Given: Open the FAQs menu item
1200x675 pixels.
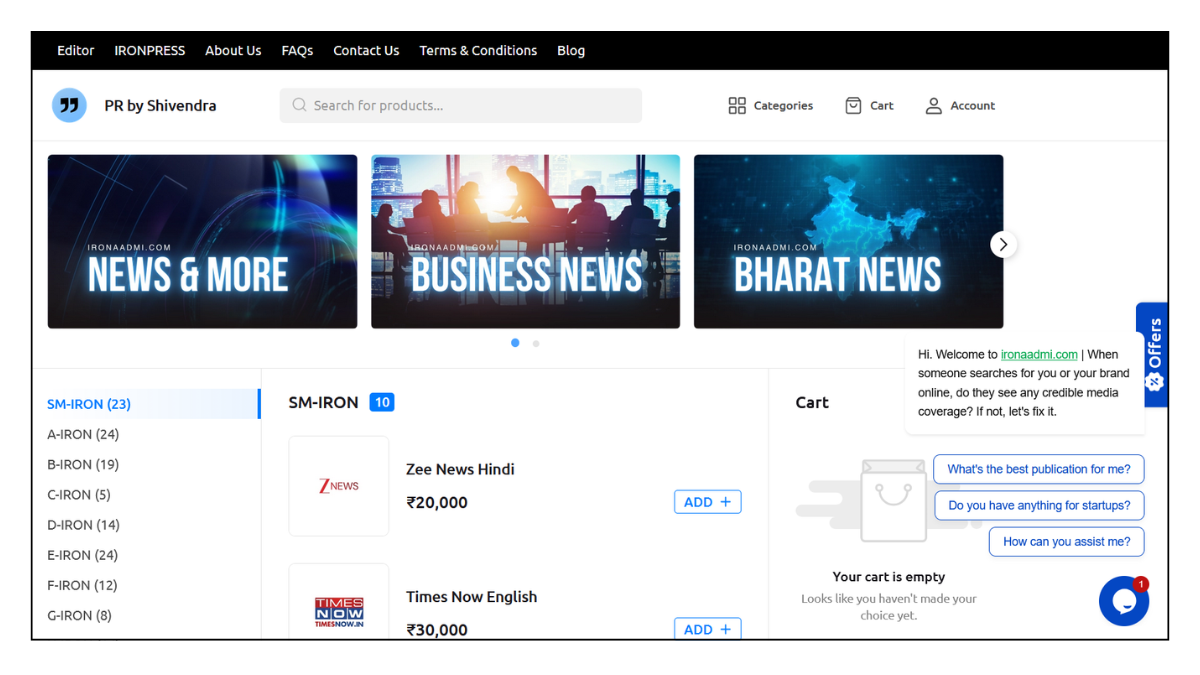Looking at the screenshot, I should click(x=297, y=50).
